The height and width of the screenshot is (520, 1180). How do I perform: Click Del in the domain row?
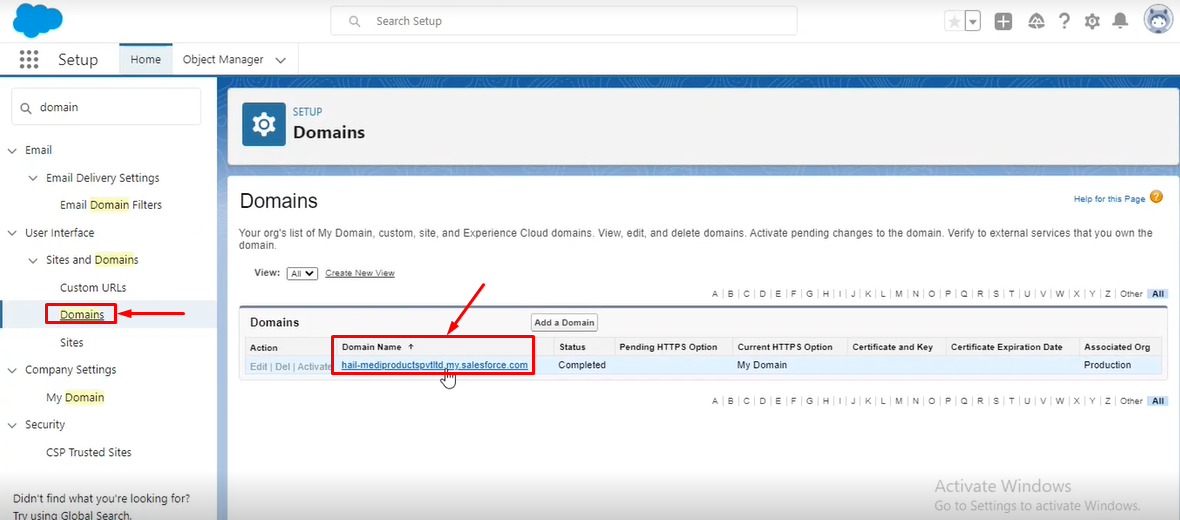click(281, 366)
